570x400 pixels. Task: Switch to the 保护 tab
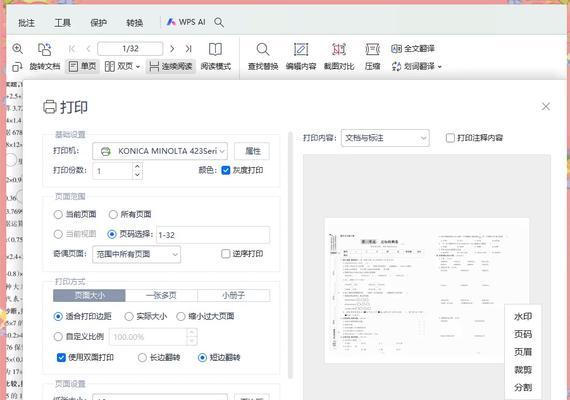[x=99, y=23]
